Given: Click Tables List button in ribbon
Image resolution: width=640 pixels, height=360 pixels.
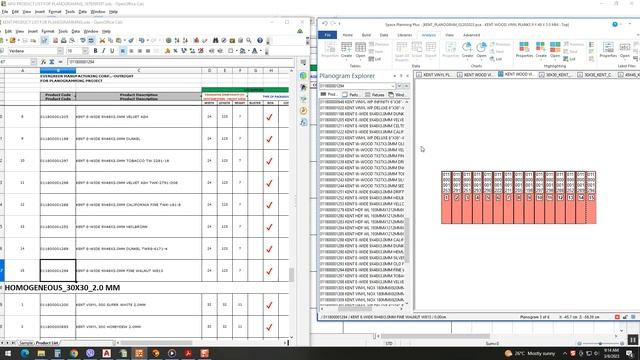Looking at the screenshot, I should tap(375, 59).
